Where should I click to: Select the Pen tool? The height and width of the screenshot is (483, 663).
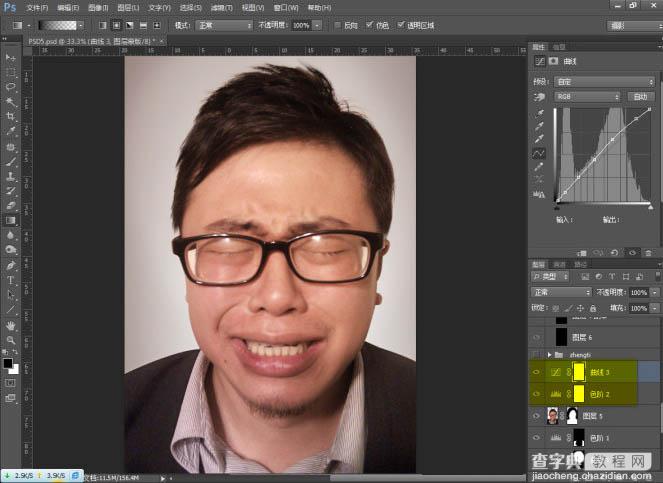coord(11,265)
